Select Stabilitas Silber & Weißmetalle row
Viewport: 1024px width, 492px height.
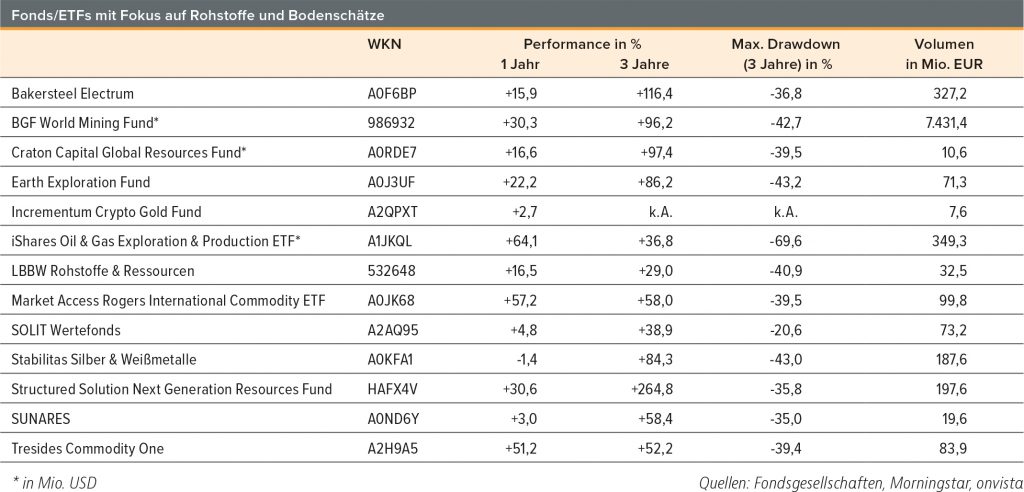pyautogui.click(x=104, y=359)
